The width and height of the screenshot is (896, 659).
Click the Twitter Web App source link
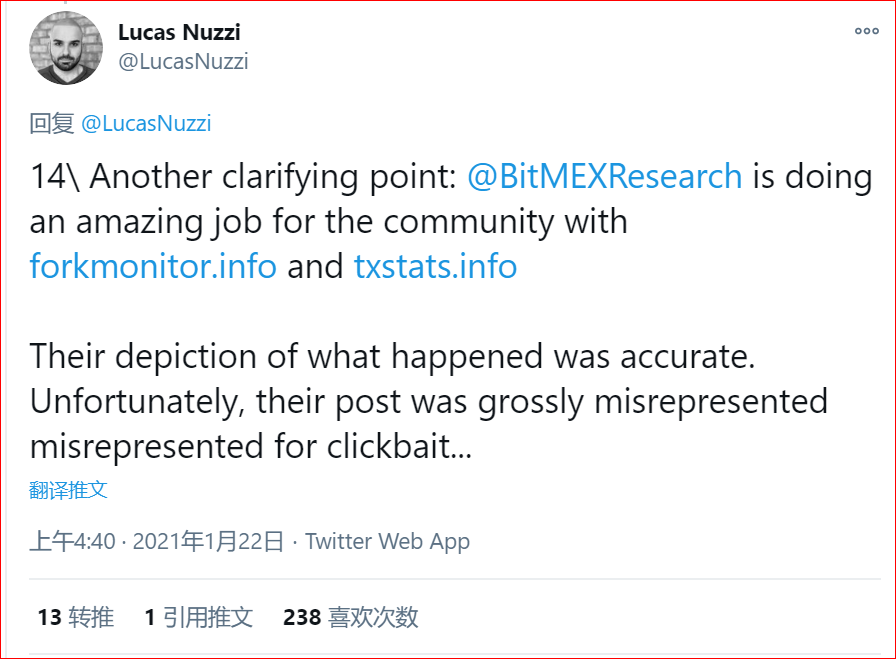(387, 541)
